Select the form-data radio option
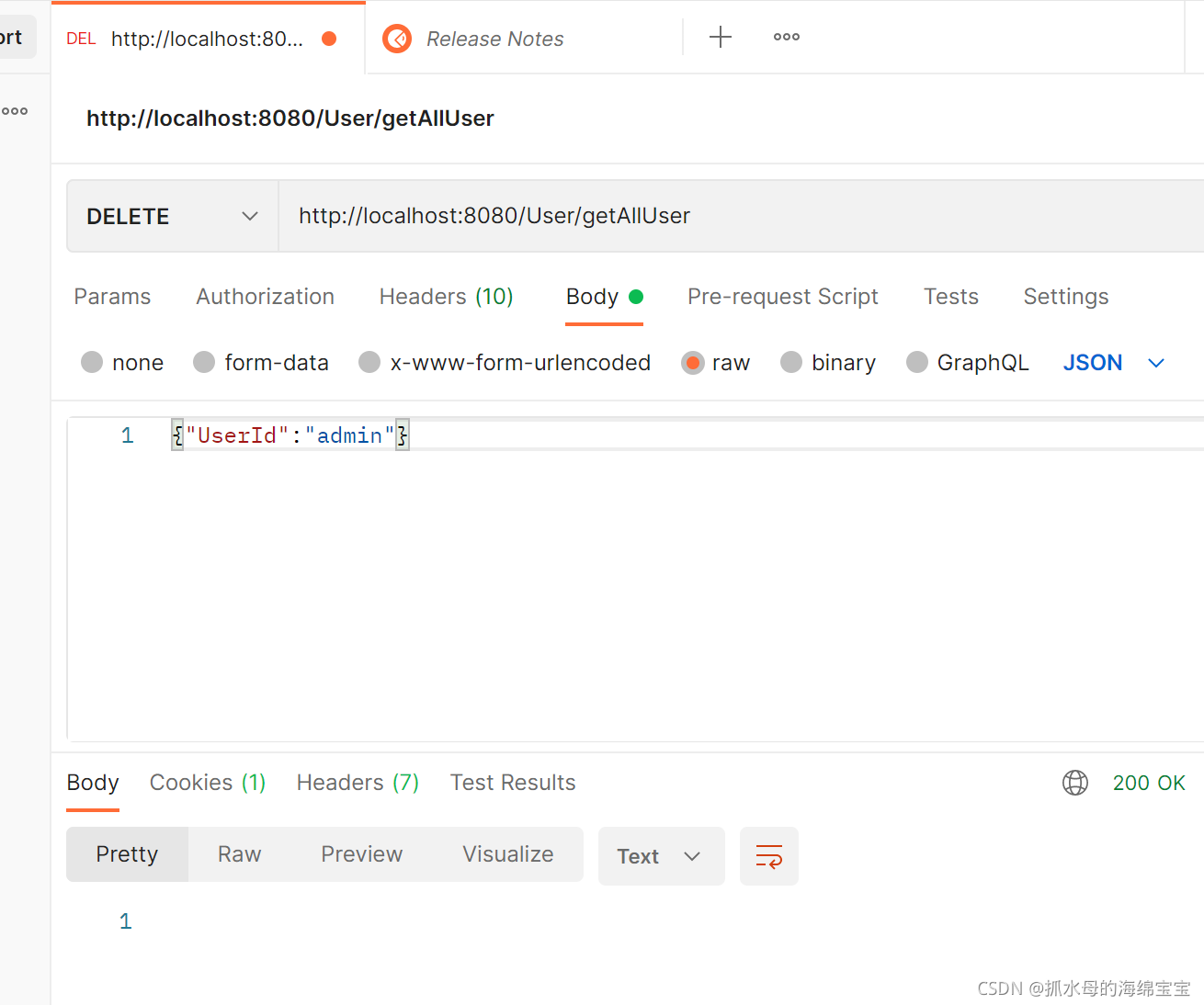1204x1005 pixels. point(204,362)
